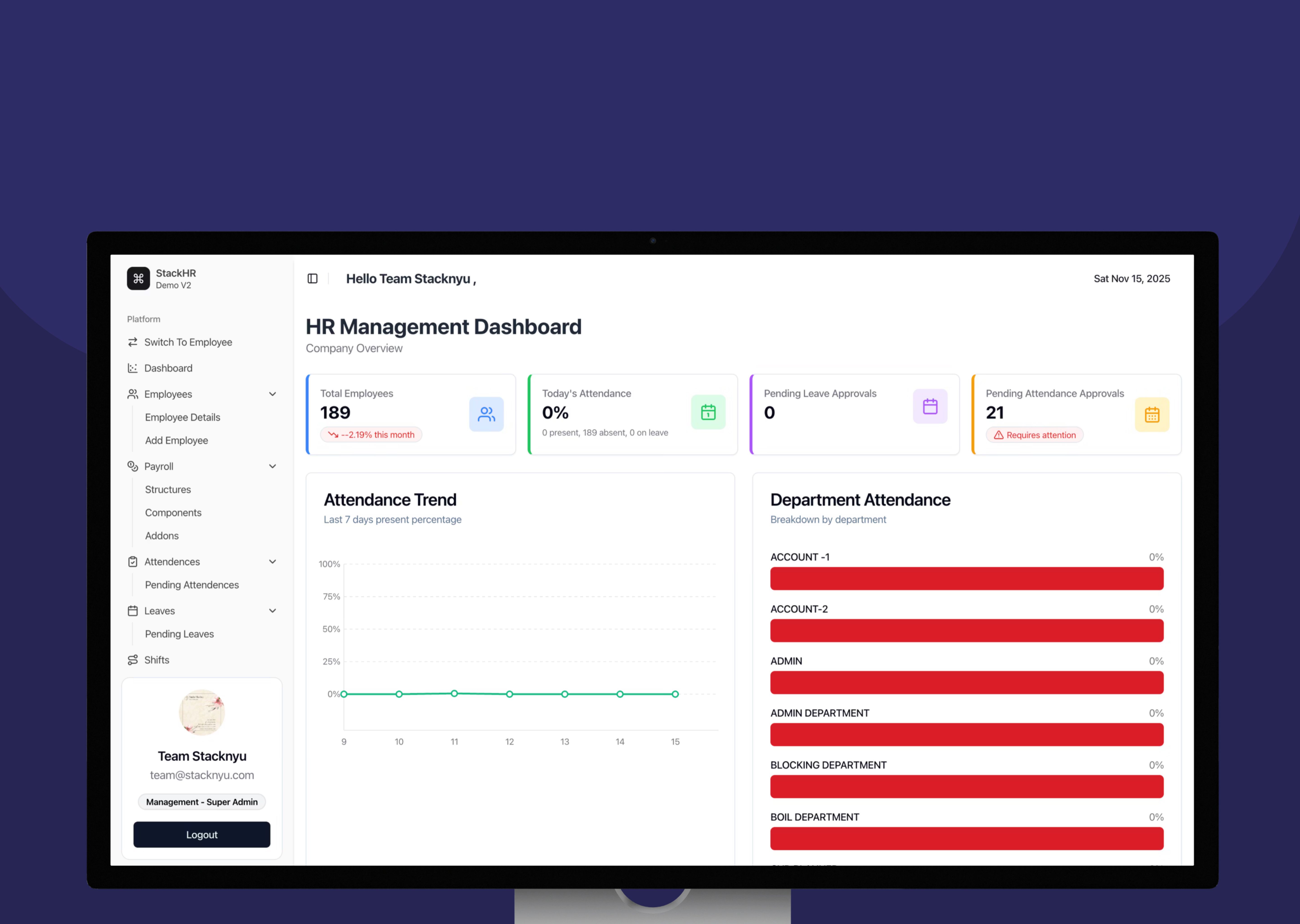Click the purple calendar icon on Pending Leave card

tap(930, 406)
